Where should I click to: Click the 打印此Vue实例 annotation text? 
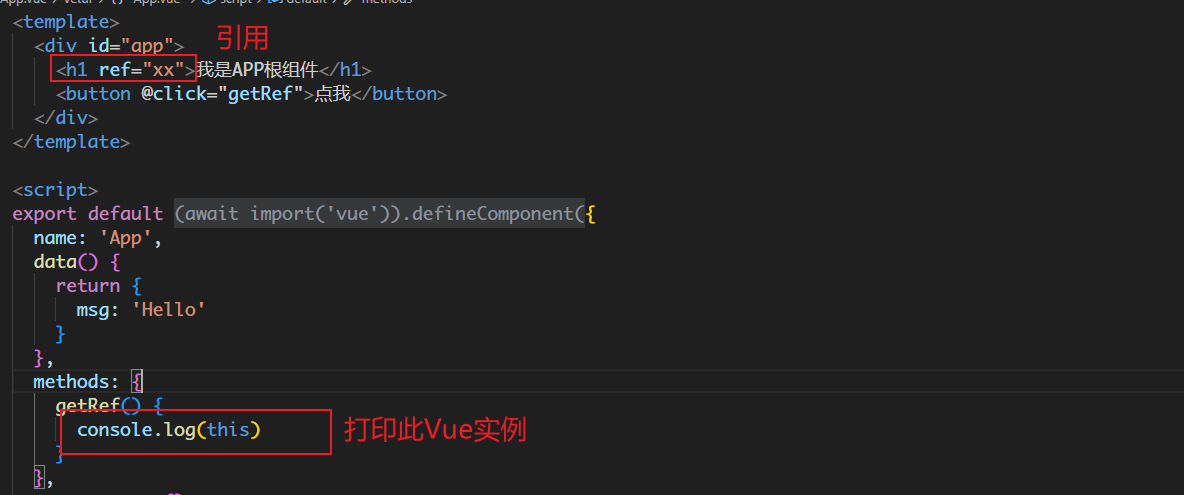point(435,430)
